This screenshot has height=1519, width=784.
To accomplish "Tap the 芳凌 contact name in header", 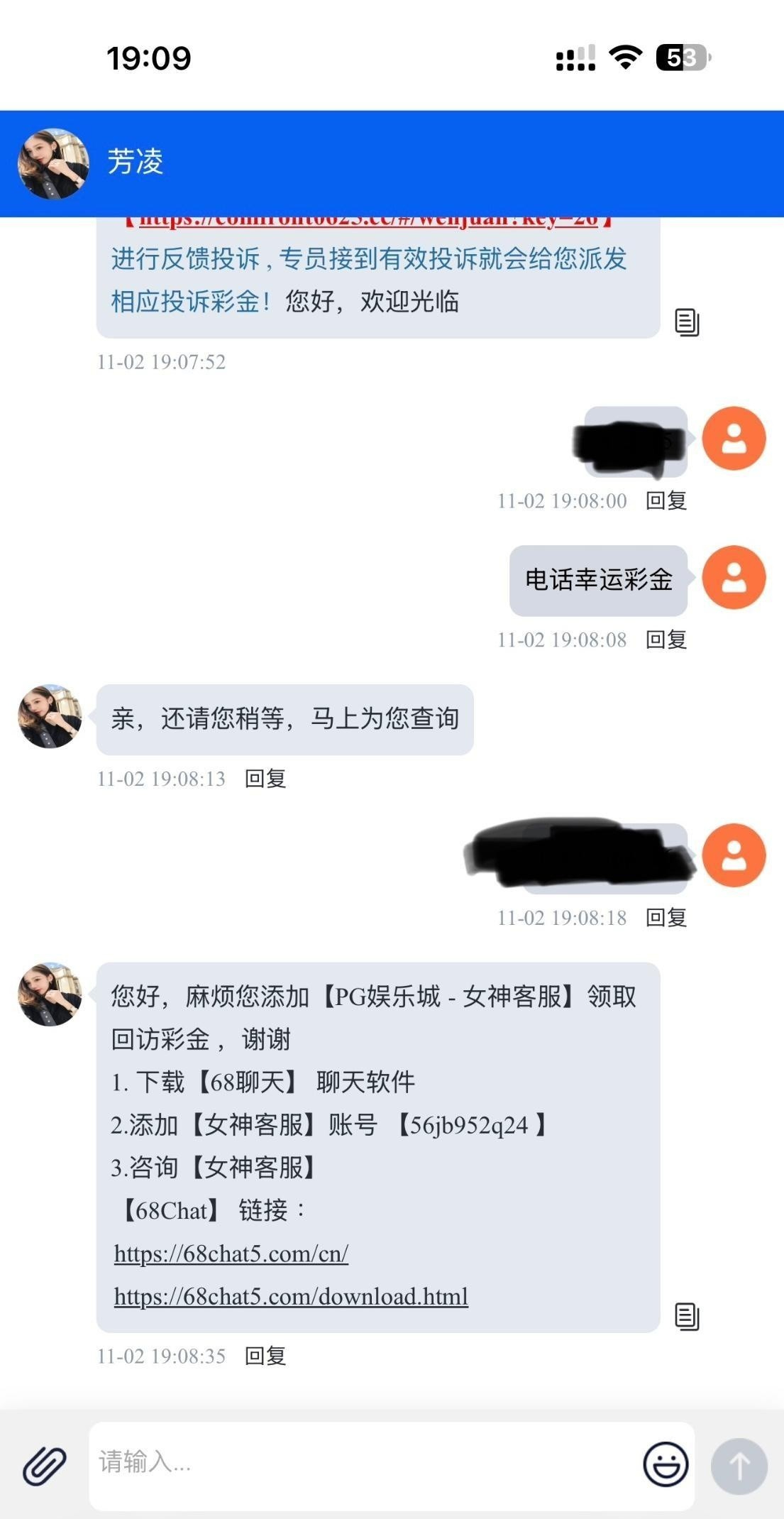I will (135, 162).
